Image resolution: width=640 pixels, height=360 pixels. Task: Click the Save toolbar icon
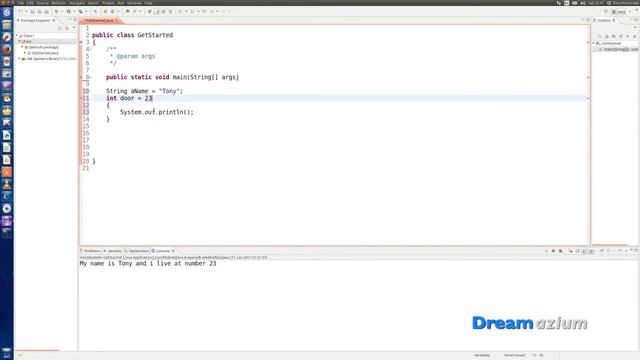point(33,11)
